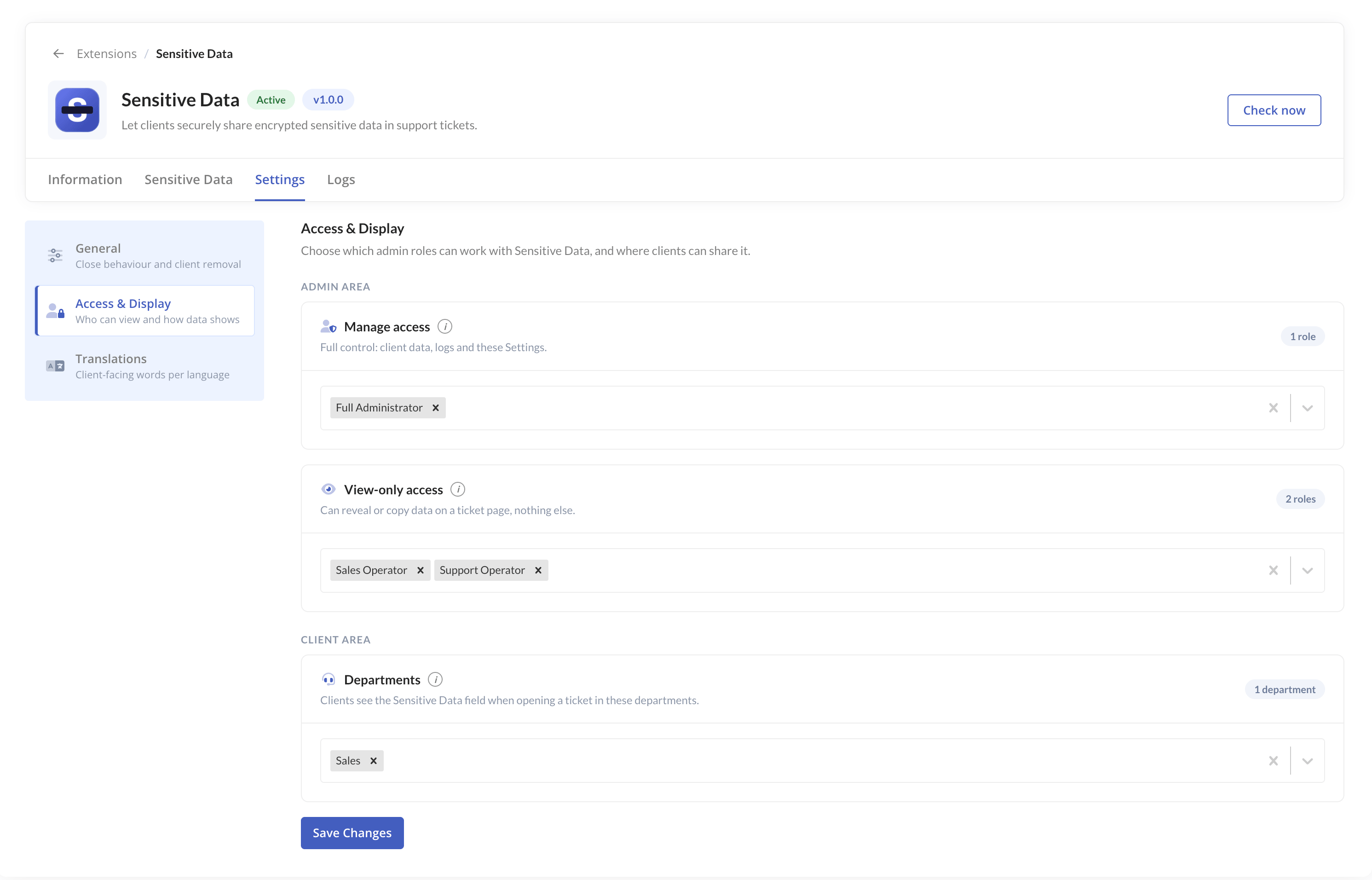The image size is (1372, 880).
Task: Click the Check now button
Action: pos(1274,110)
